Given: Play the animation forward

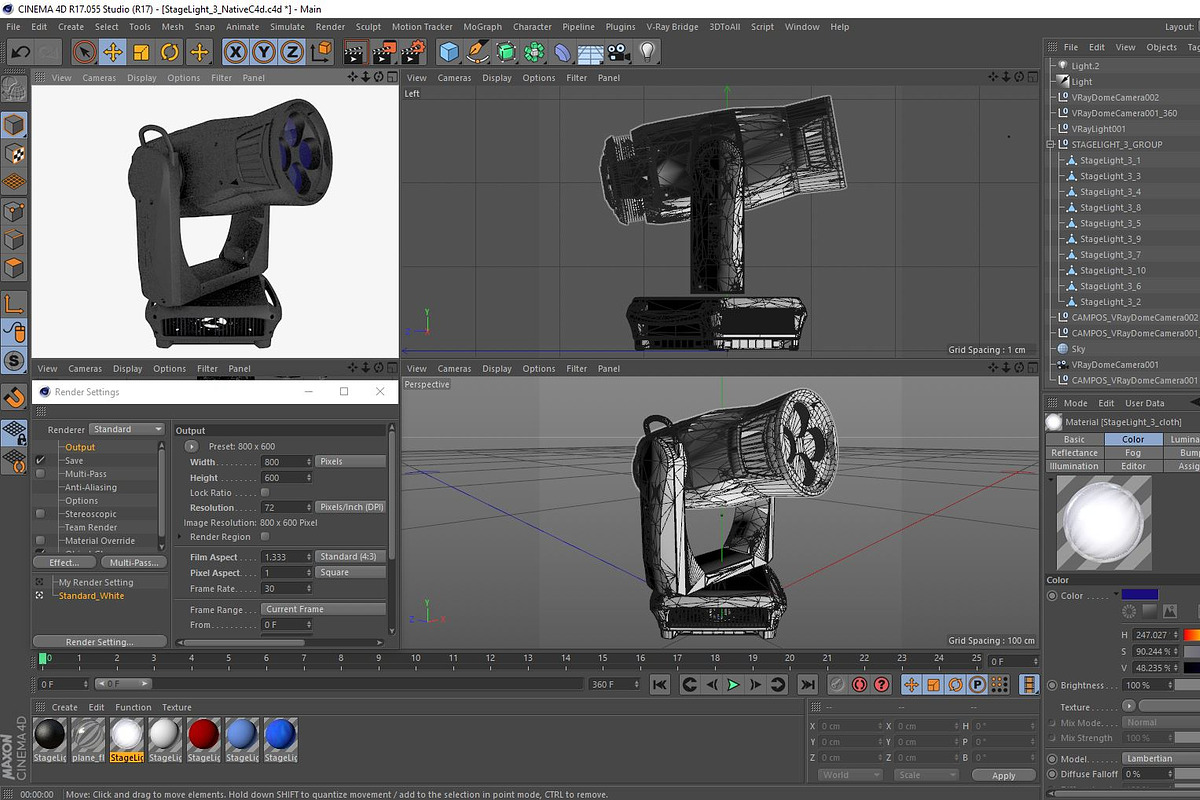Looking at the screenshot, I should 733,684.
